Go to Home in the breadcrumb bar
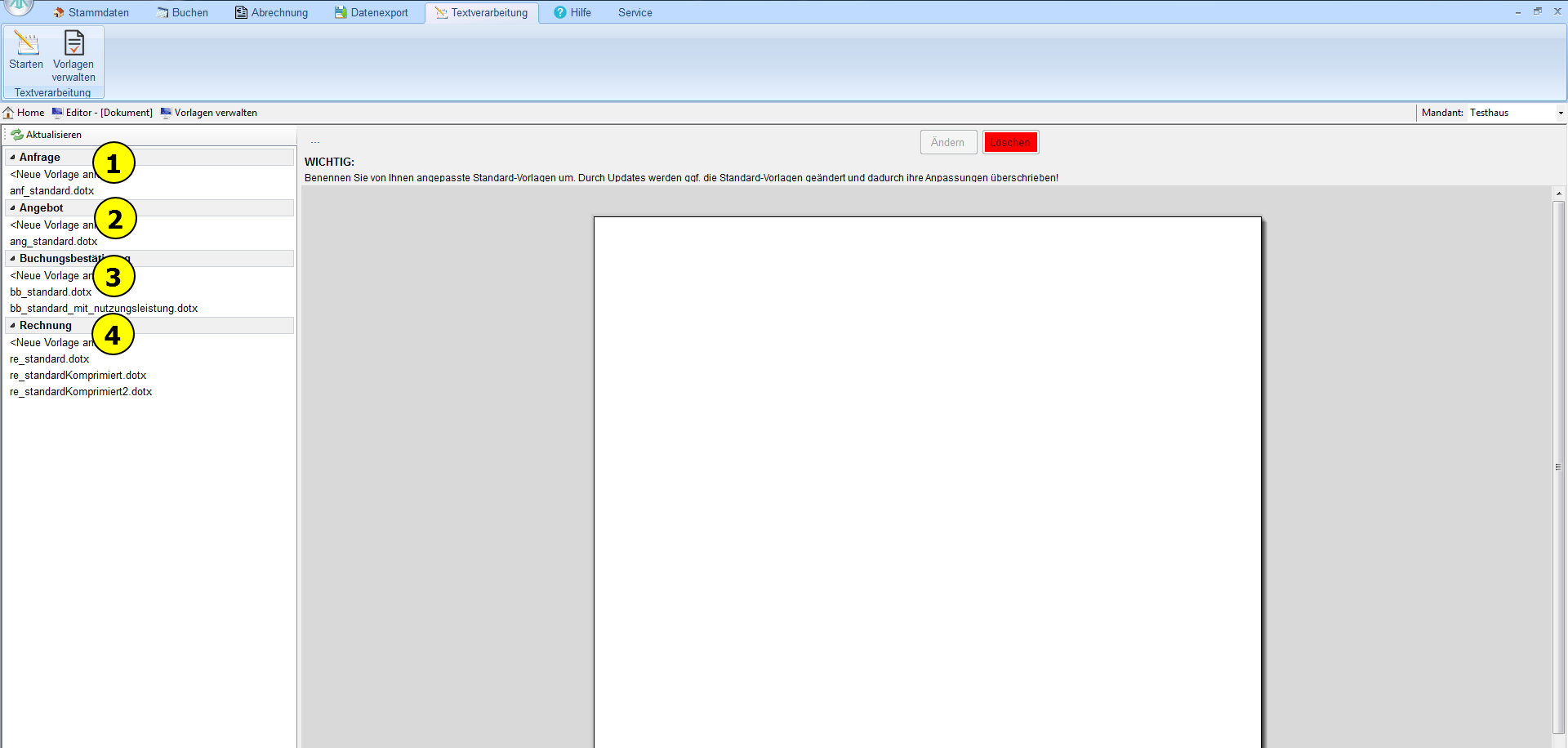 24,113
